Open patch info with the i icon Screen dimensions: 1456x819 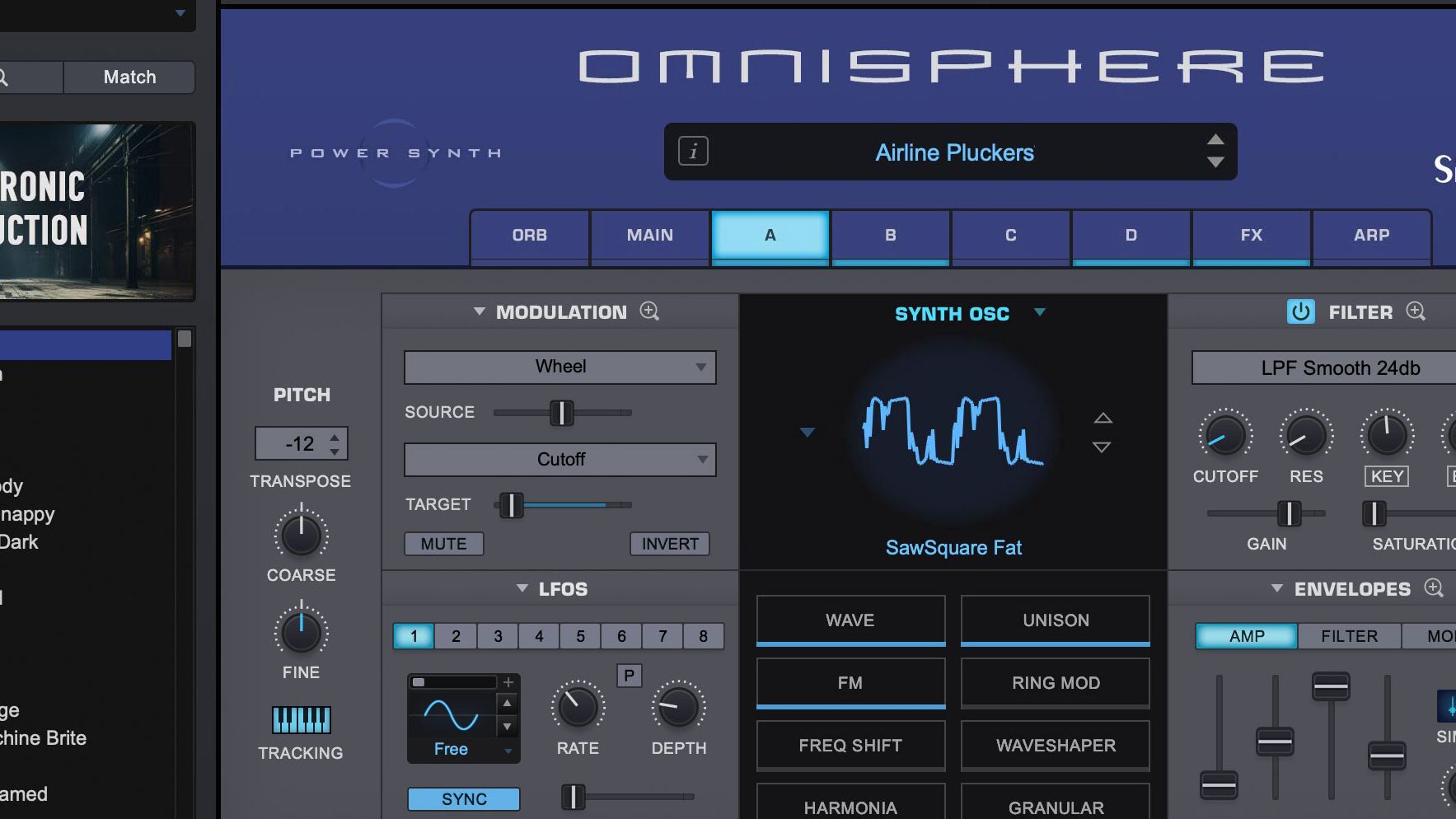(x=693, y=152)
